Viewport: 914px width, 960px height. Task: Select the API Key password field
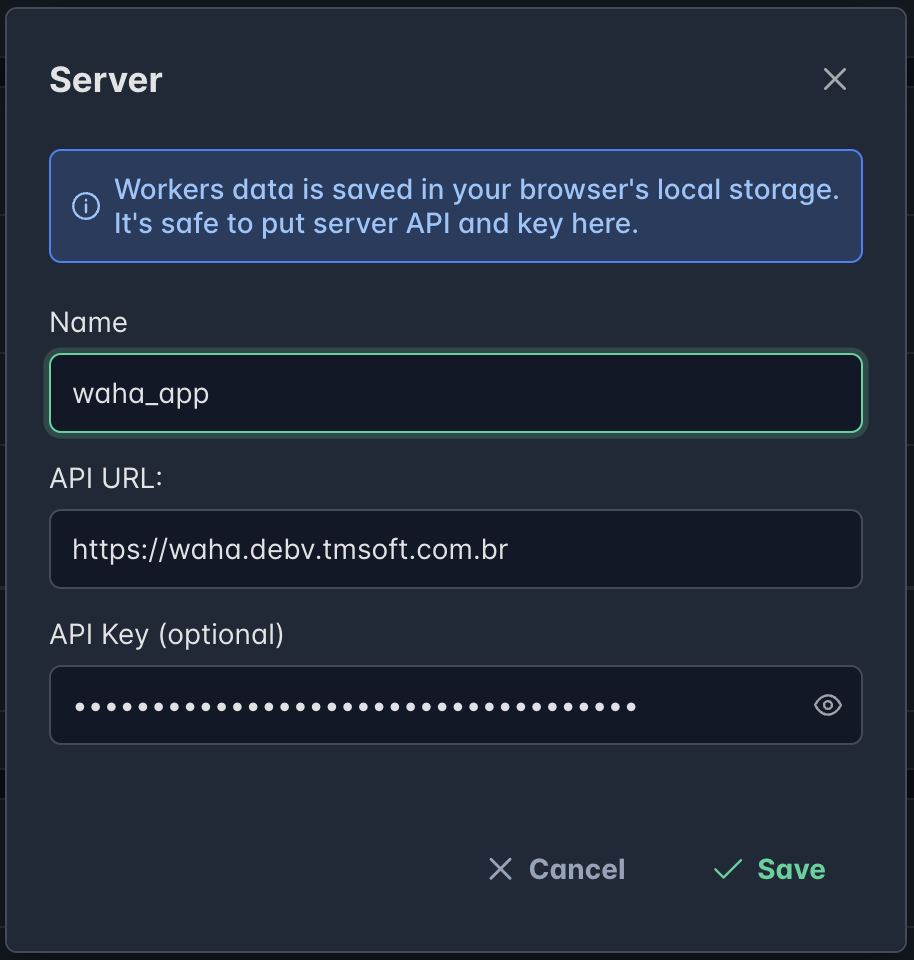pos(455,705)
